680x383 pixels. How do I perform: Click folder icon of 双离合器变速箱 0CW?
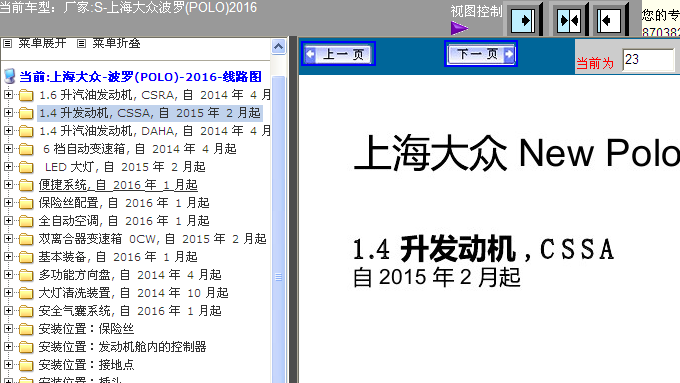(26, 239)
